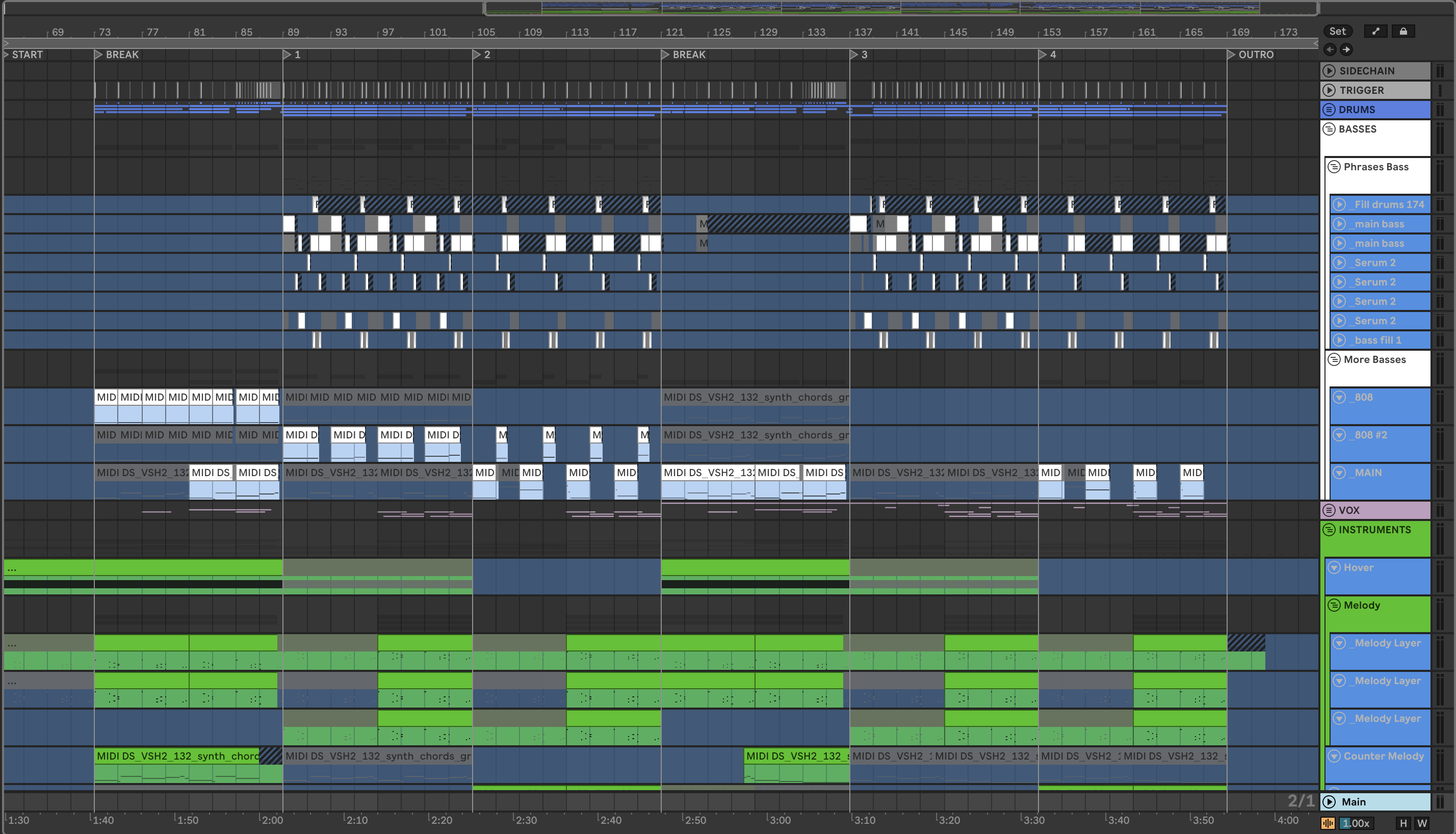Click the Main track play icon
Image resolution: width=1456 pixels, height=834 pixels.
click(1329, 802)
